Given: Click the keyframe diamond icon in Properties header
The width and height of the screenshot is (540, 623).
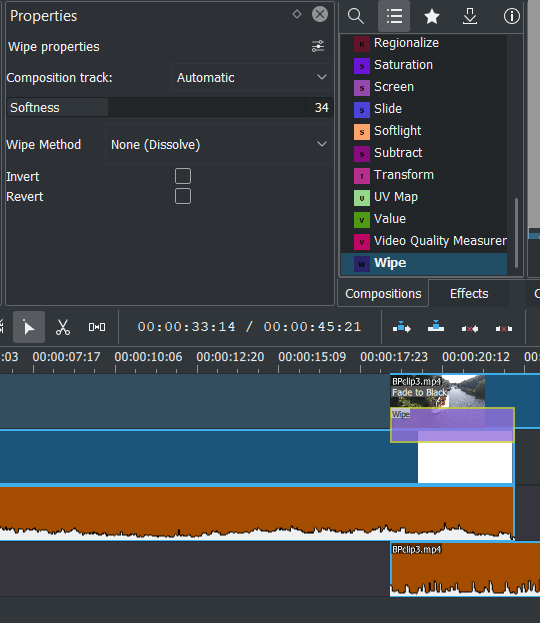Looking at the screenshot, I should pos(297,14).
